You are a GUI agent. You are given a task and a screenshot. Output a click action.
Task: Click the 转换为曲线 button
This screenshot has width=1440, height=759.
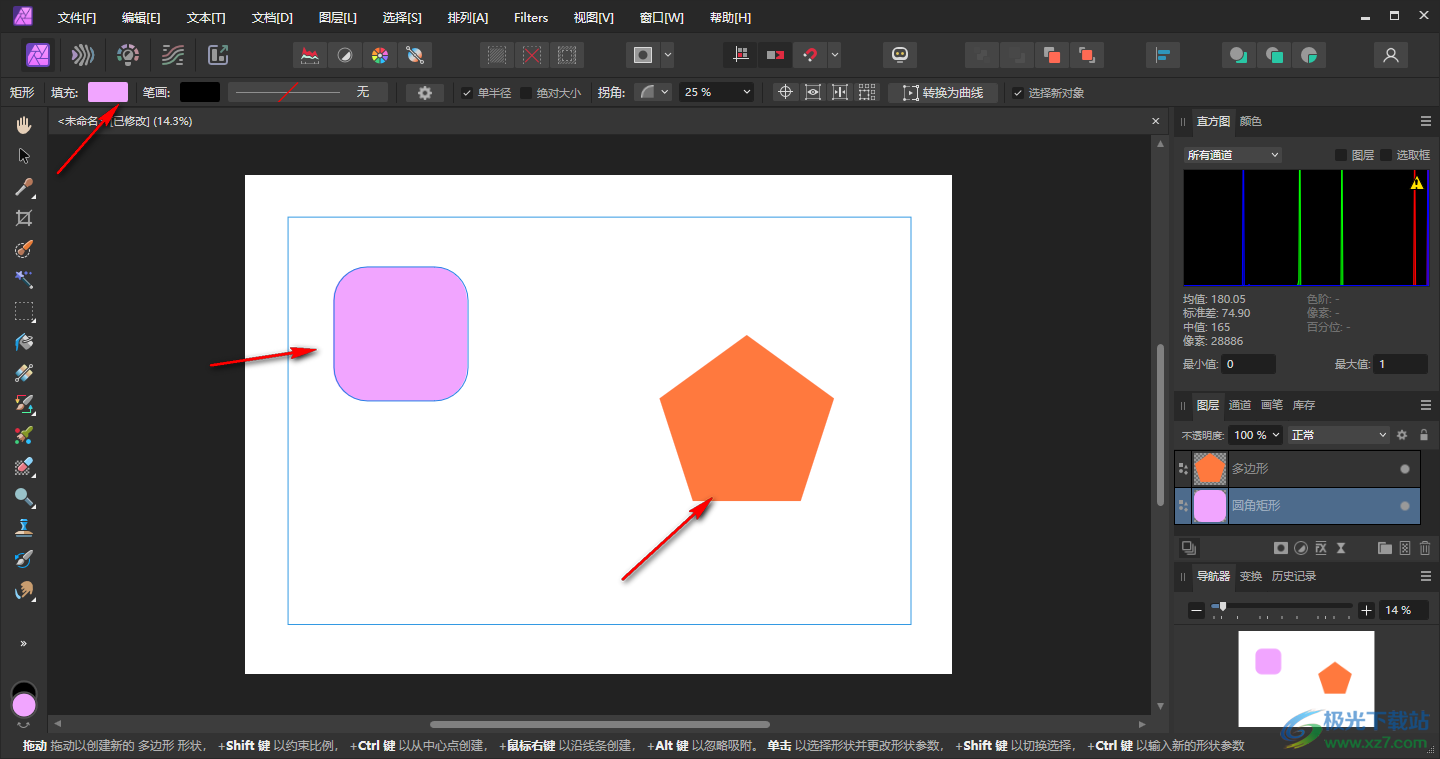pos(943,93)
